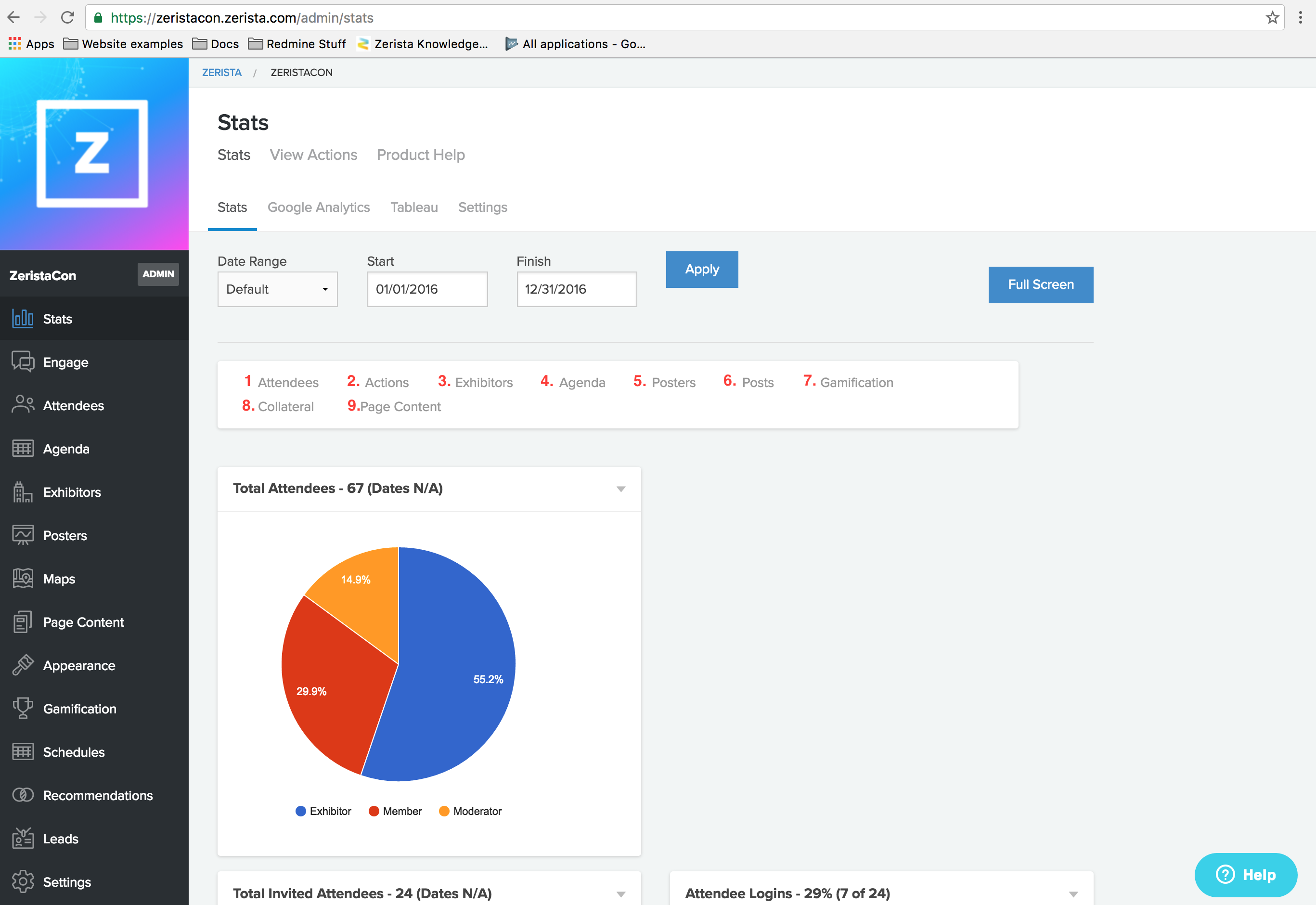Click the Engage chat bubbles icon

coord(23,362)
